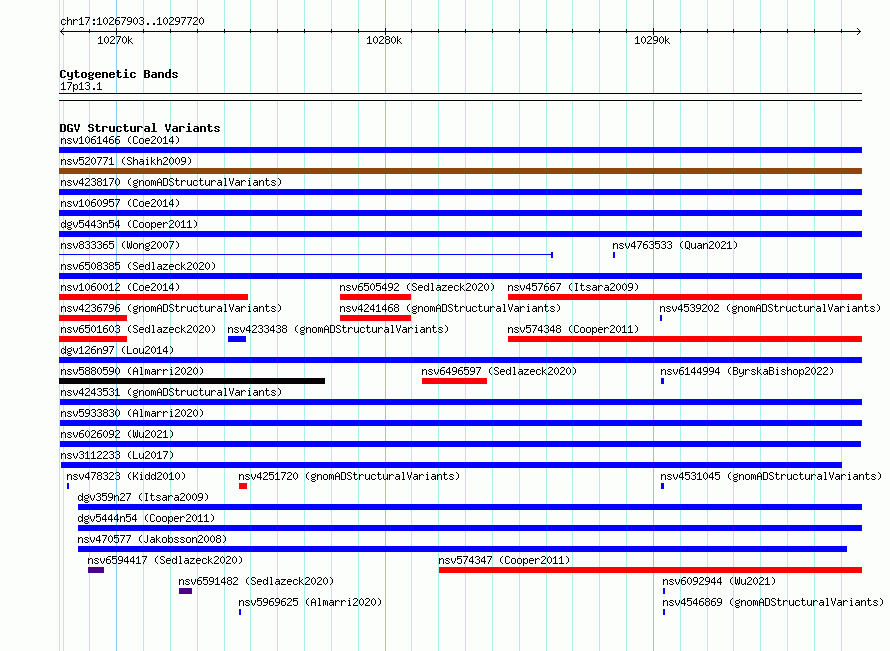Click the small blue nsv4763533 marker

click(614, 255)
